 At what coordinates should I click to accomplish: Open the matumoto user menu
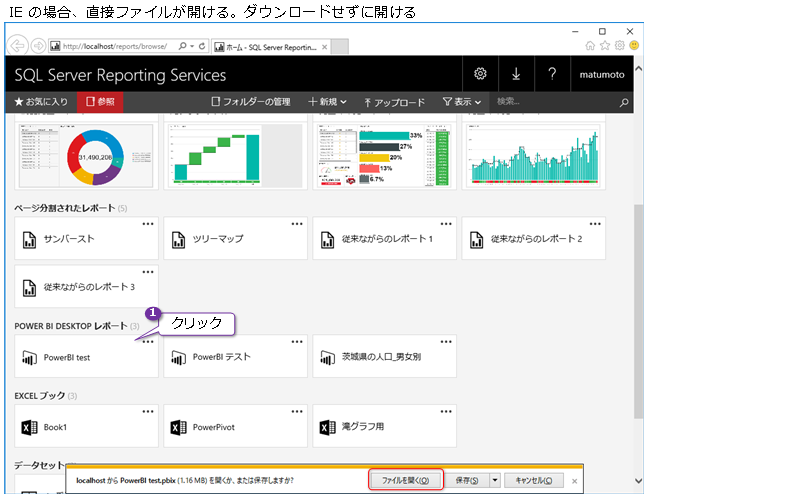(x=602, y=75)
